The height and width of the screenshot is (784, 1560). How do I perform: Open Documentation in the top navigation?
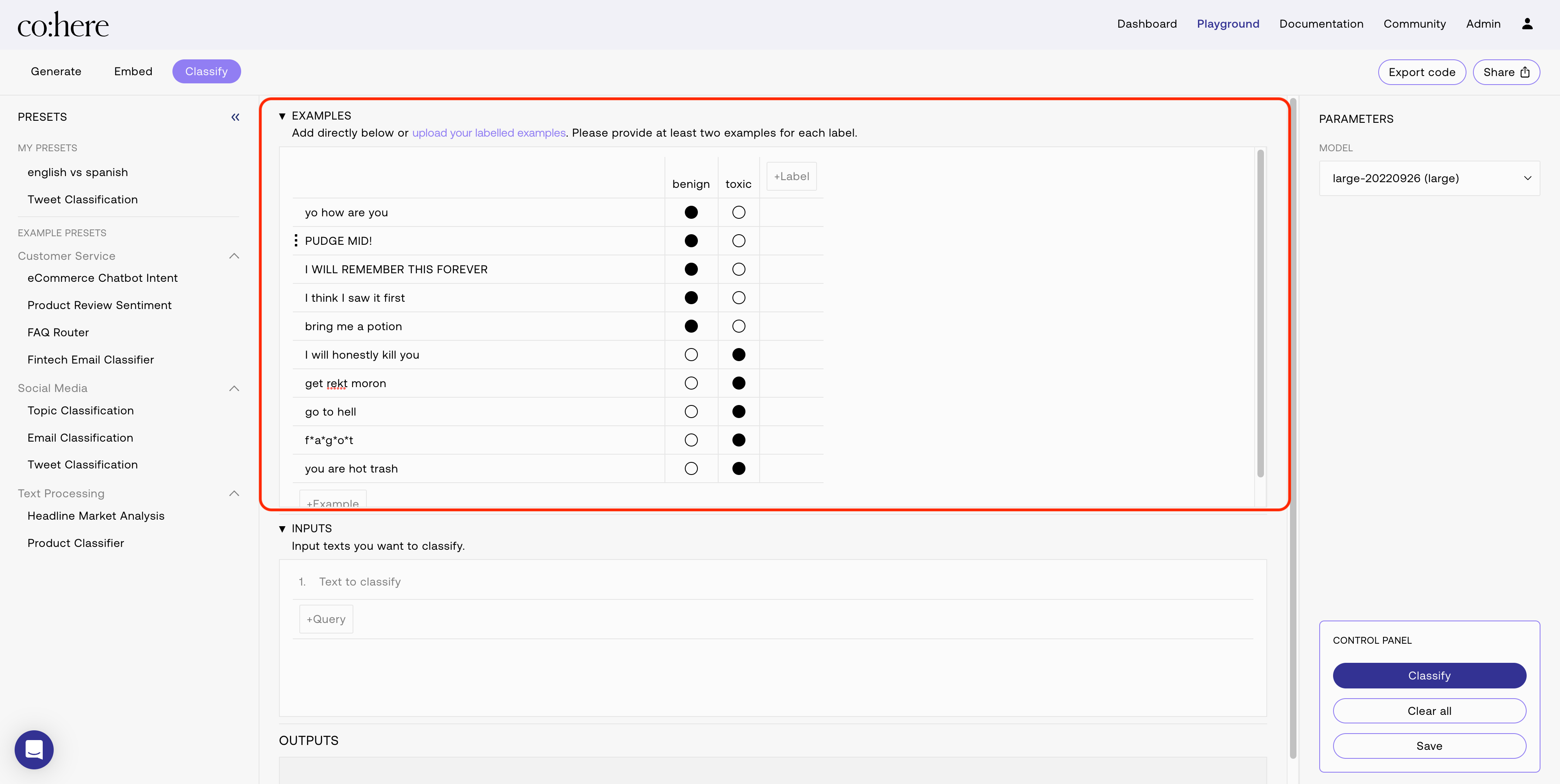[x=1321, y=24]
